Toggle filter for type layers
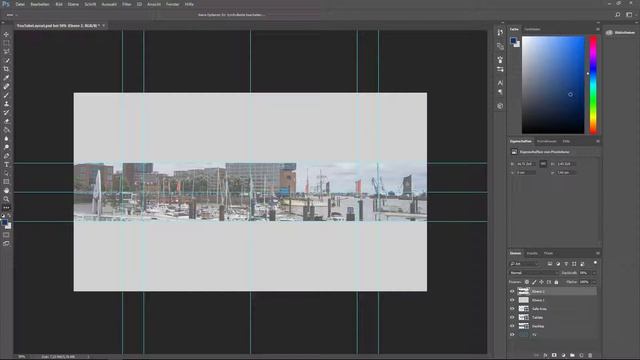 566,264
